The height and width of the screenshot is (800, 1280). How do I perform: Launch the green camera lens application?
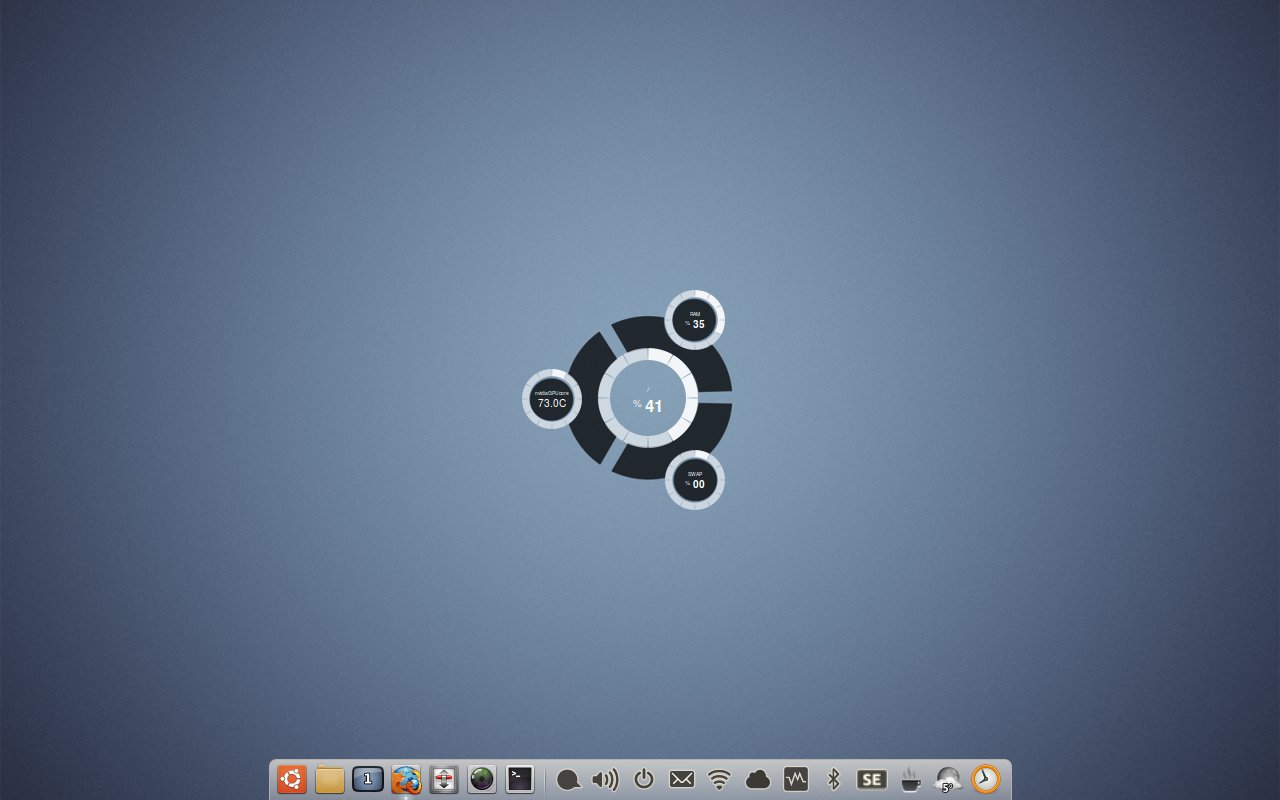pos(482,779)
